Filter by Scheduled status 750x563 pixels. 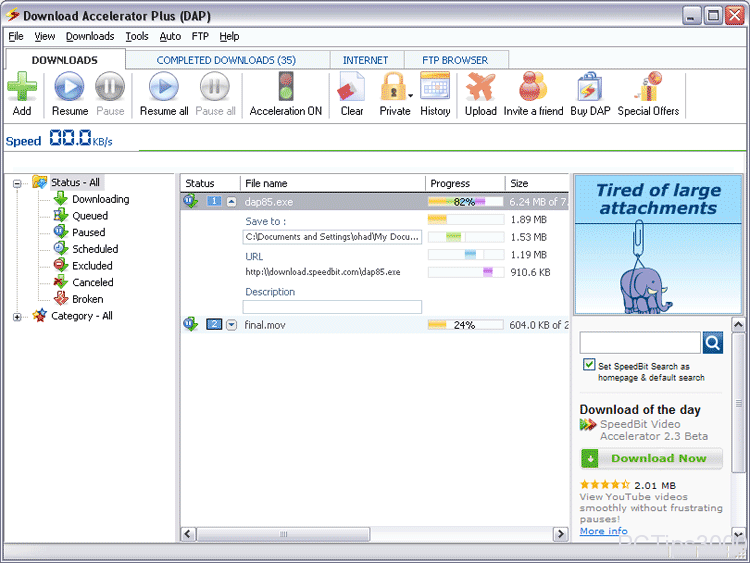(95, 249)
